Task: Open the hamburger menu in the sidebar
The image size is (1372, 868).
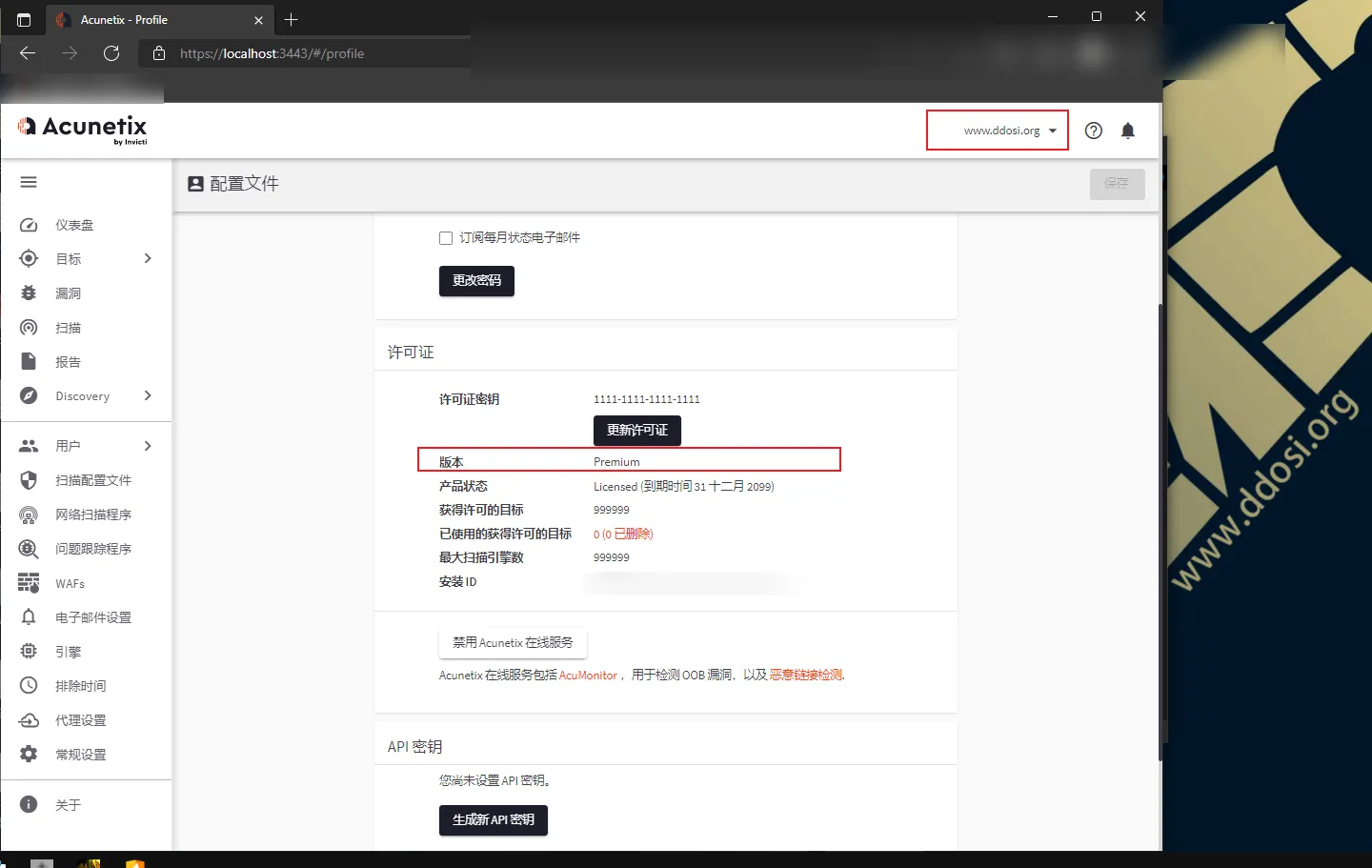Action: pos(29,182)
